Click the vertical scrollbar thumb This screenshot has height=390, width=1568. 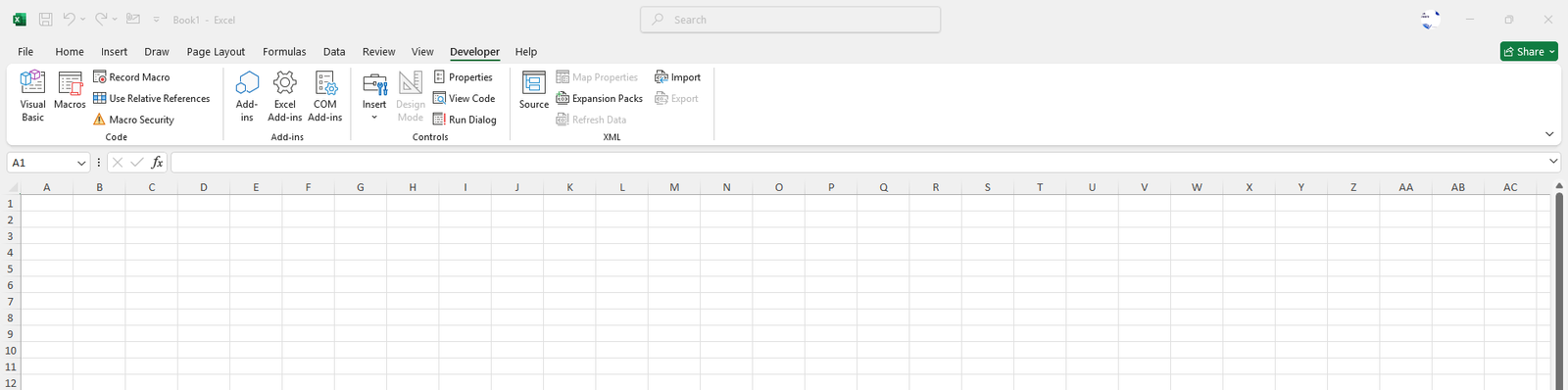pyautogui.click(x=1559, y=291)
